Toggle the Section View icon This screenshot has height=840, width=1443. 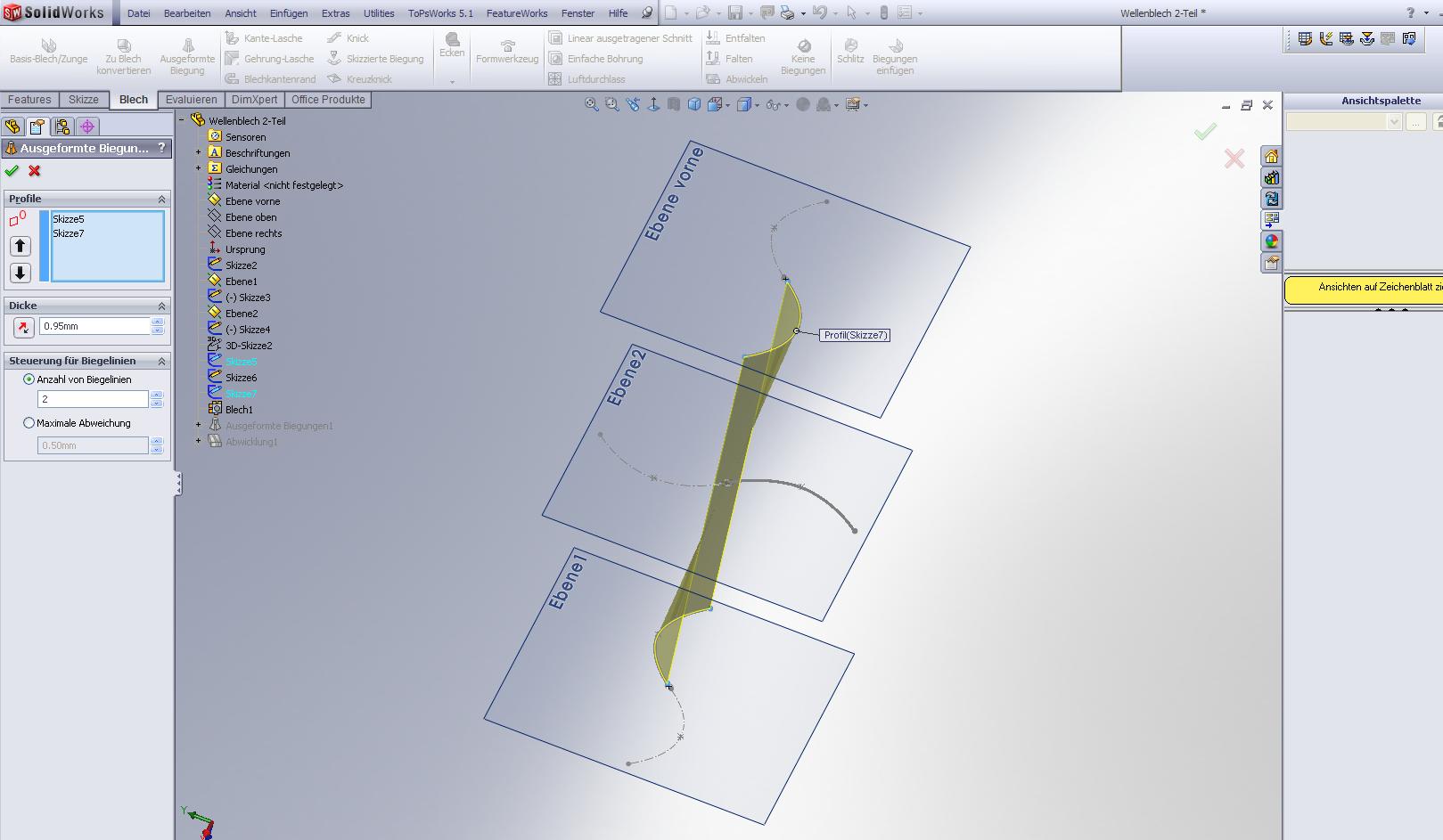tap(674, 105)
